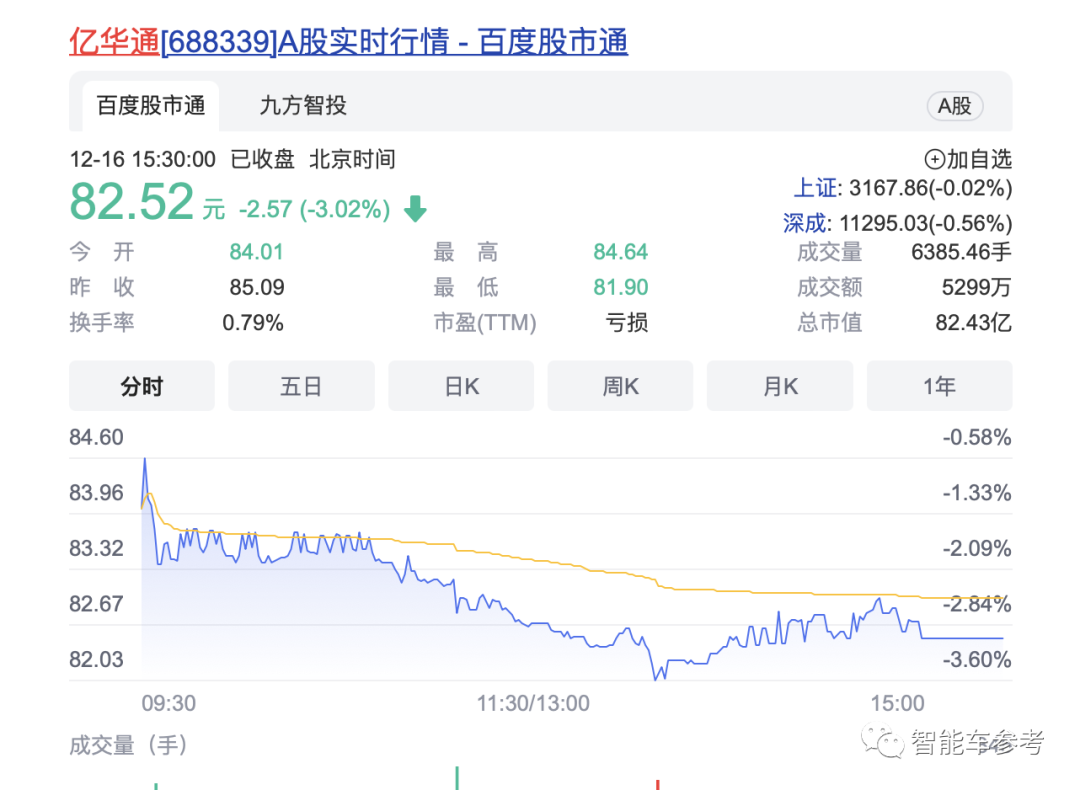Select the 周K chart tab
The image size is (1080, 790).
click(621, 386)
